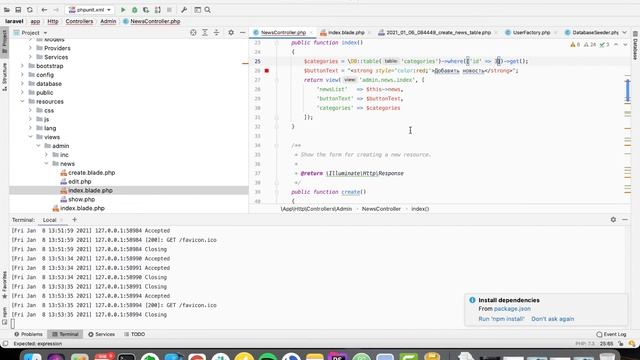Viewport: 640px width, 360px height.
Task: Click Run 'npm install' link
Action: 501,319
